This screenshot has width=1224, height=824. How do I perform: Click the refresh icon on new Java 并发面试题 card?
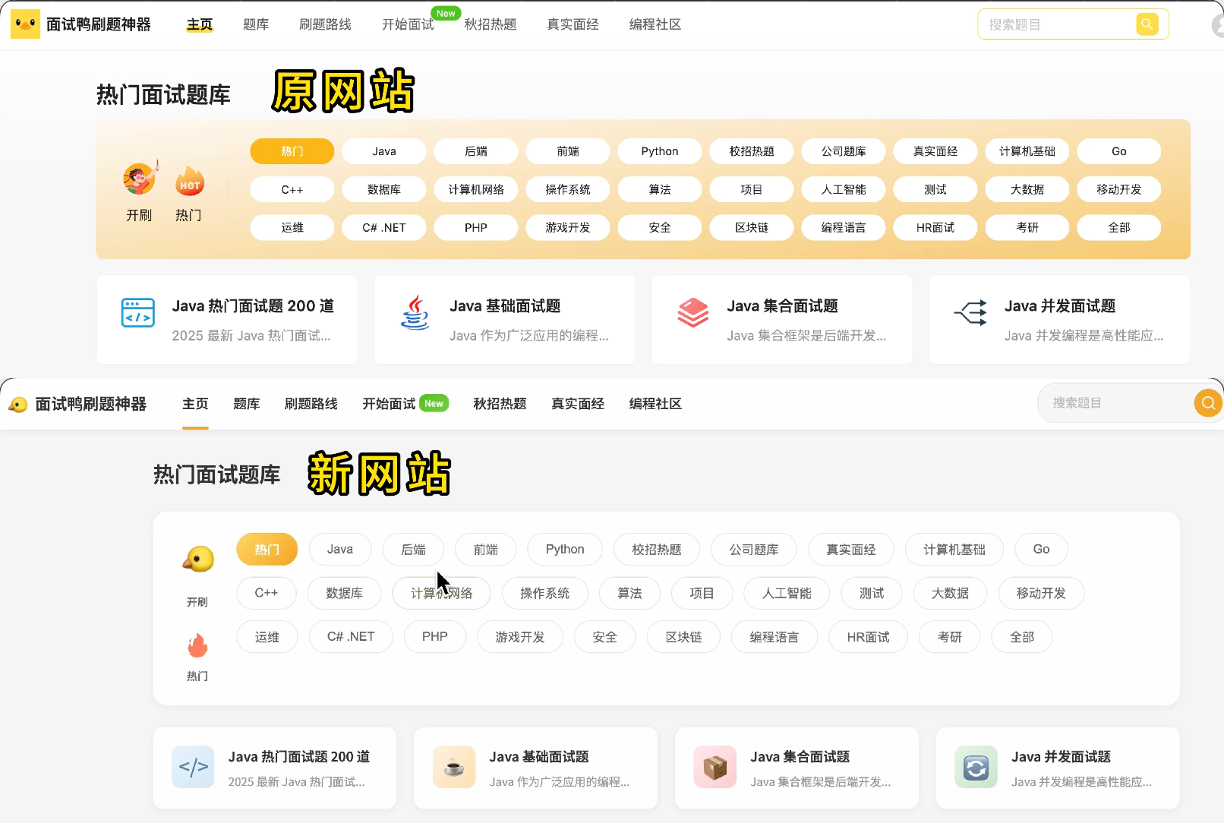click(975, 767)
